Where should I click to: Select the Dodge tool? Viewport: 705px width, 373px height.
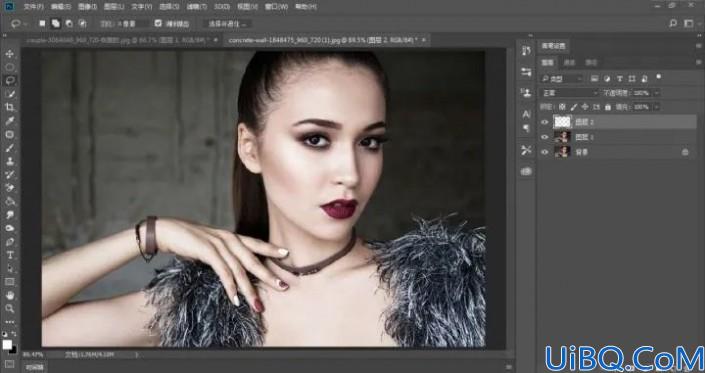pos(9,228)
